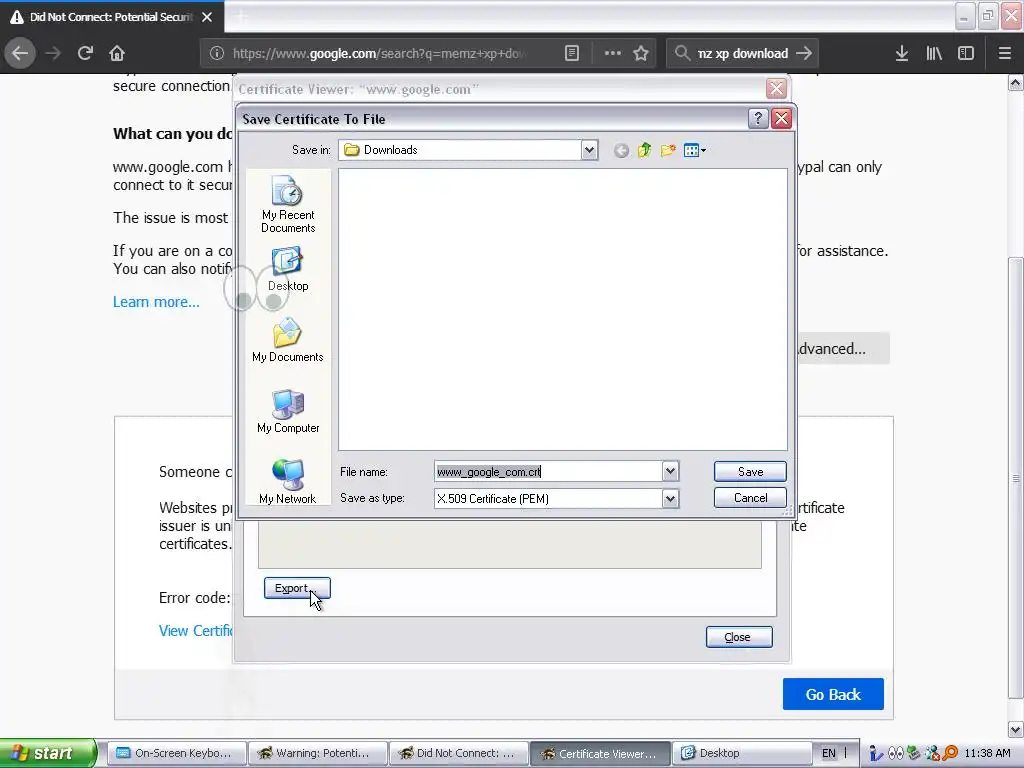Viewport: 1024px width, 768px height.
Task: Open Firefox library icon
Action: coord(934,53)
